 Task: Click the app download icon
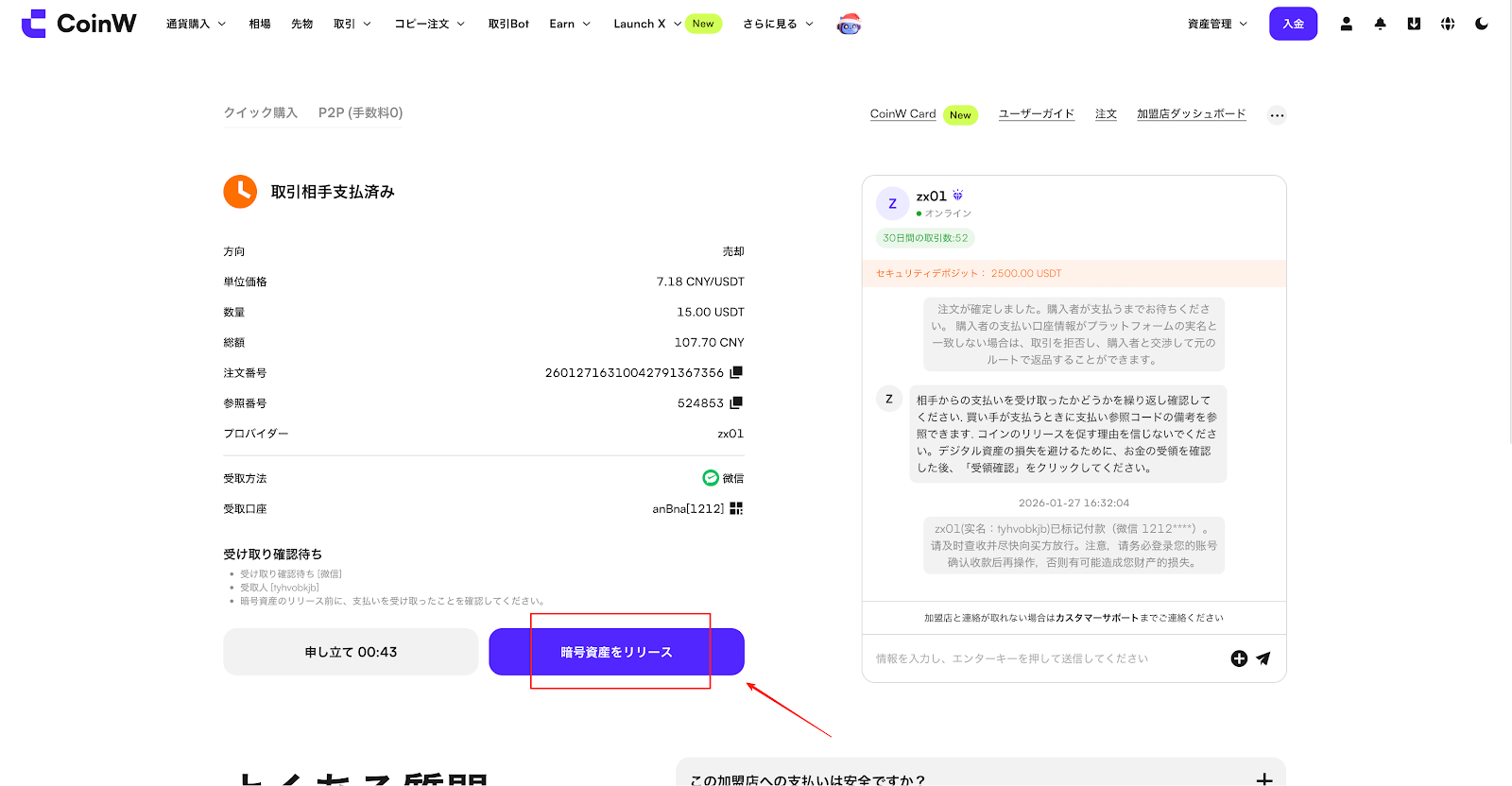click(x=1414, y=24)
